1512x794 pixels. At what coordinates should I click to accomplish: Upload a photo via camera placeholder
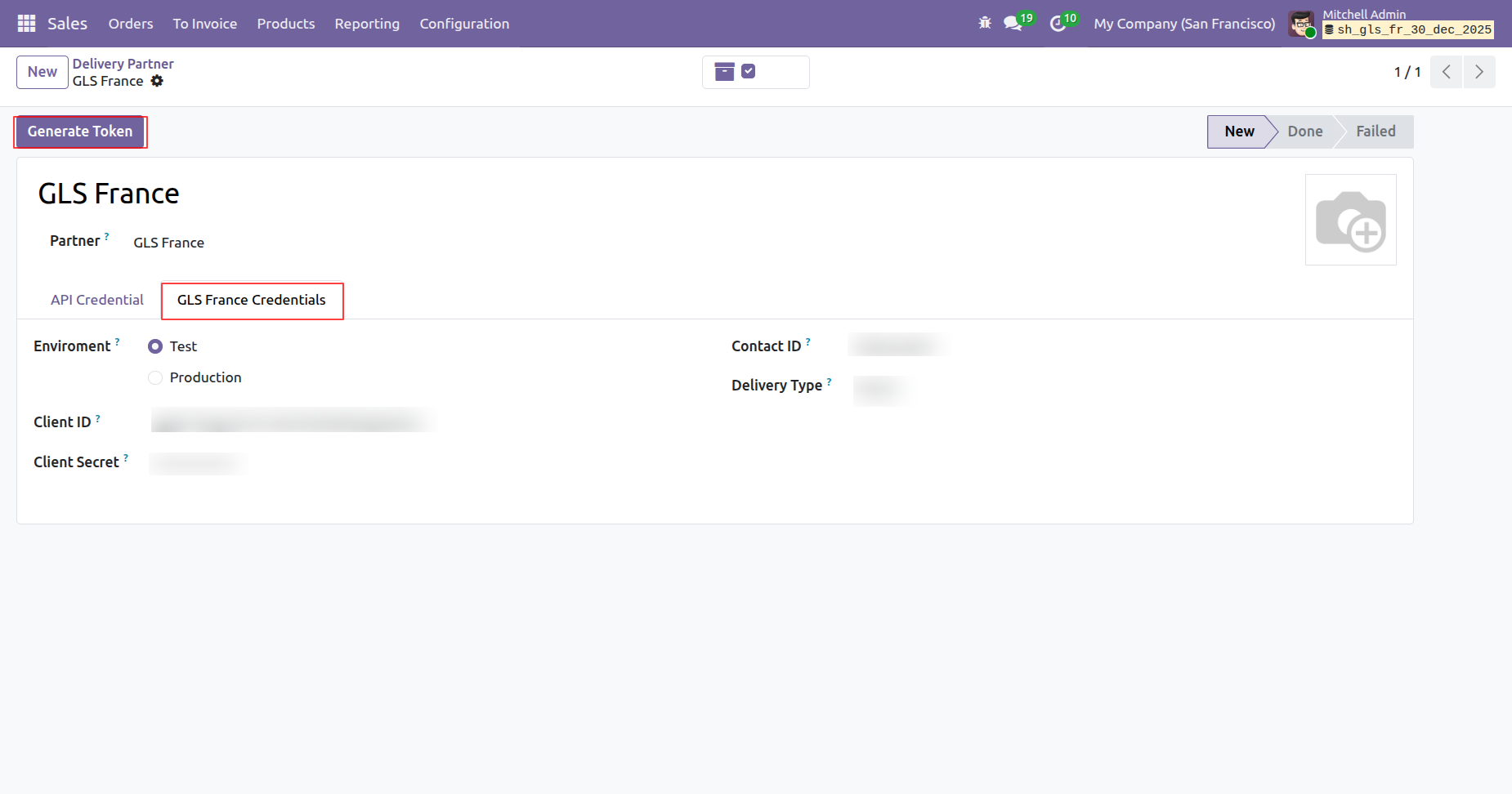[1351, 220]
